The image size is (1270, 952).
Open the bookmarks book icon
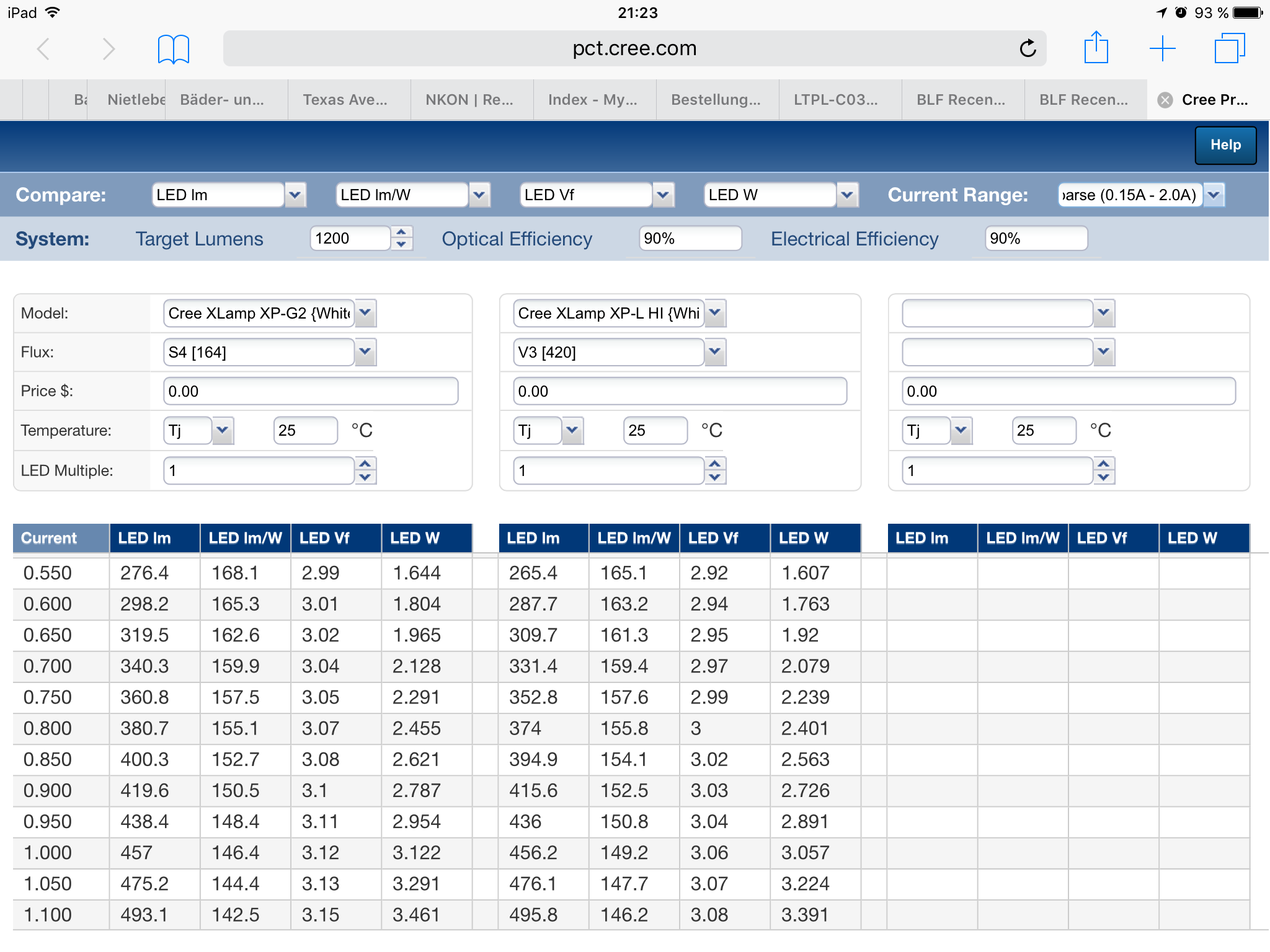(173, 49)
